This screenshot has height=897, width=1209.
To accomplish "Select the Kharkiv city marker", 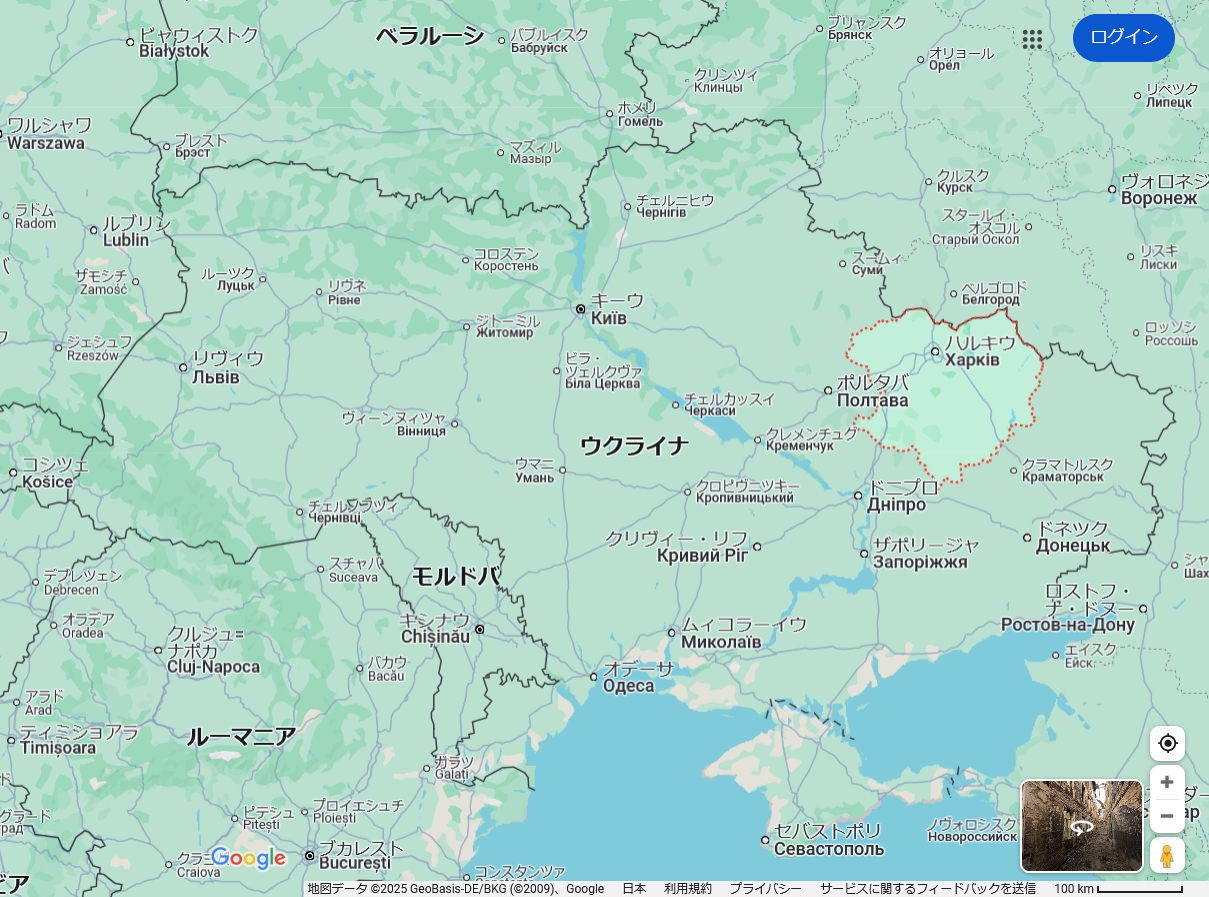I will [935, 351].
